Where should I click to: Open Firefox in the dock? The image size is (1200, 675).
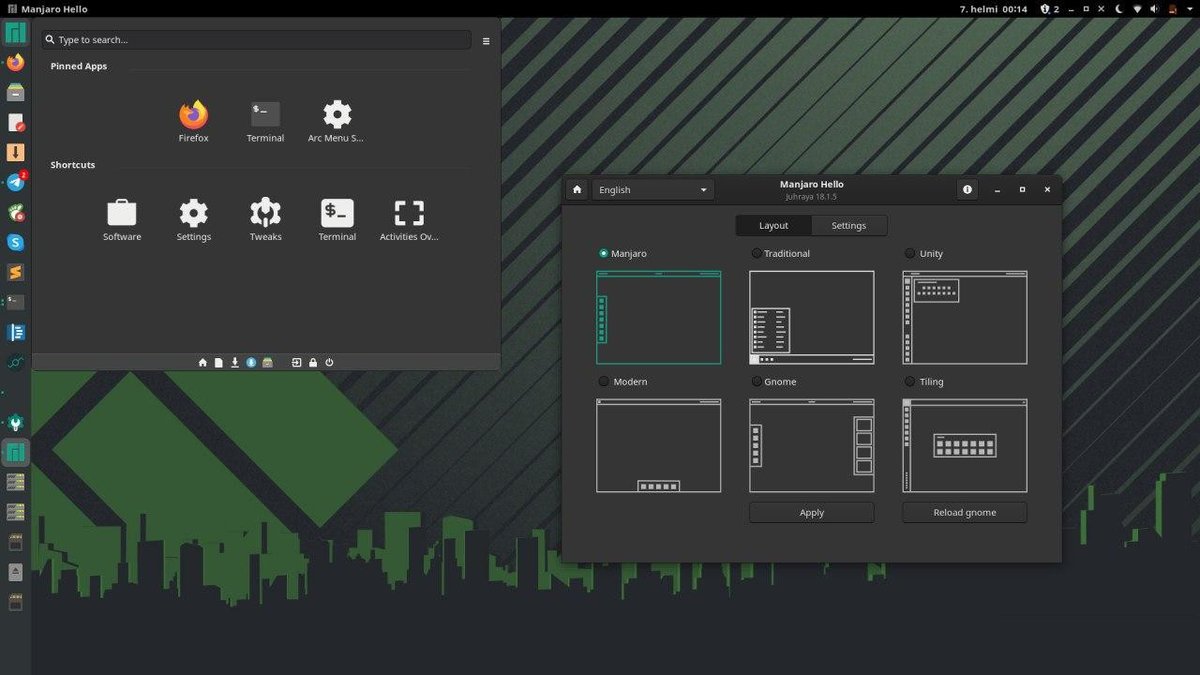pyautogui.click(x=15, y=62)
